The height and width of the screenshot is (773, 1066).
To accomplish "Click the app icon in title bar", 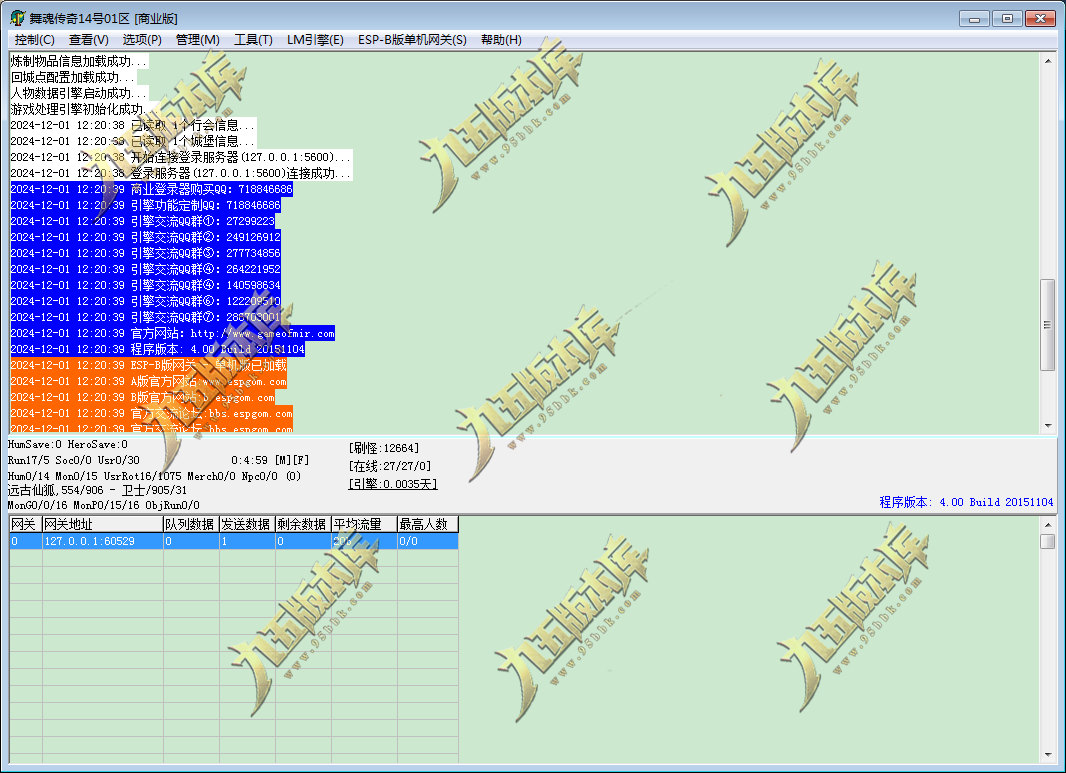I will [x=17, y=18].
